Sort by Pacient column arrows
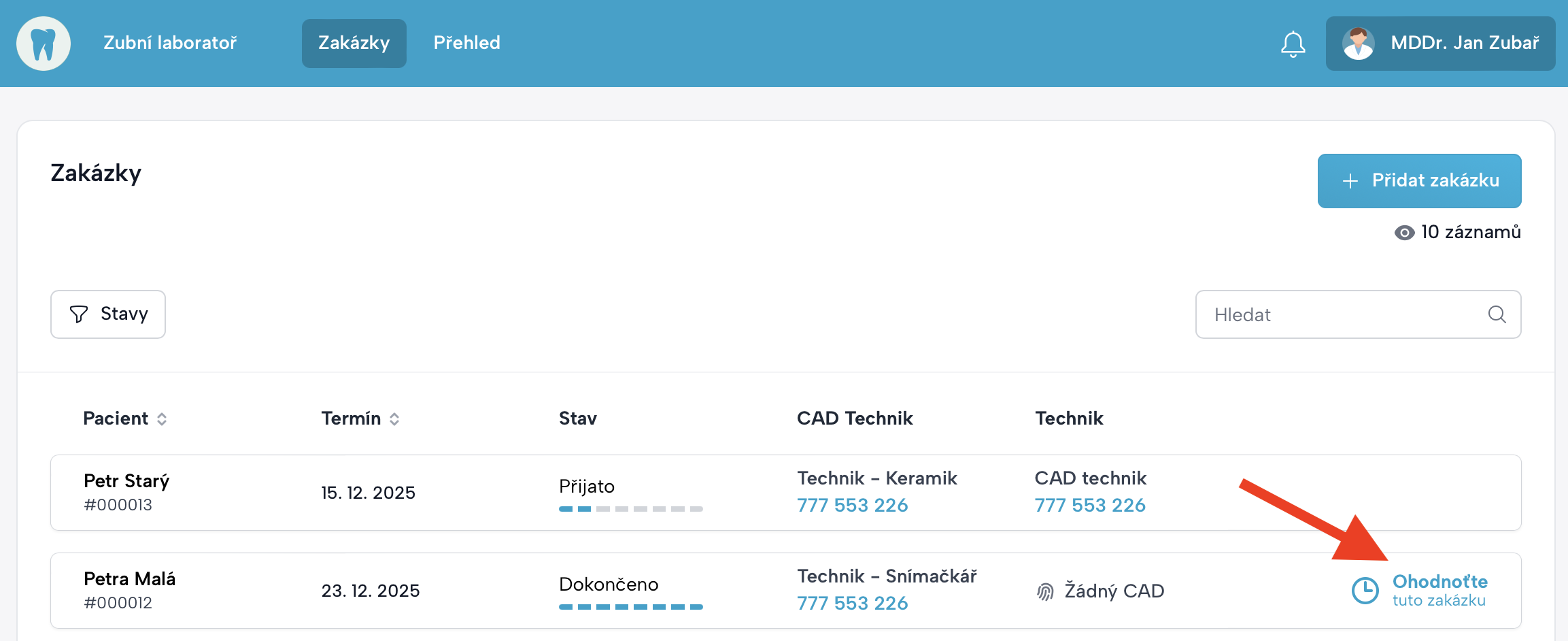Viewport: 1568px width, 641px height. (162, 419)
